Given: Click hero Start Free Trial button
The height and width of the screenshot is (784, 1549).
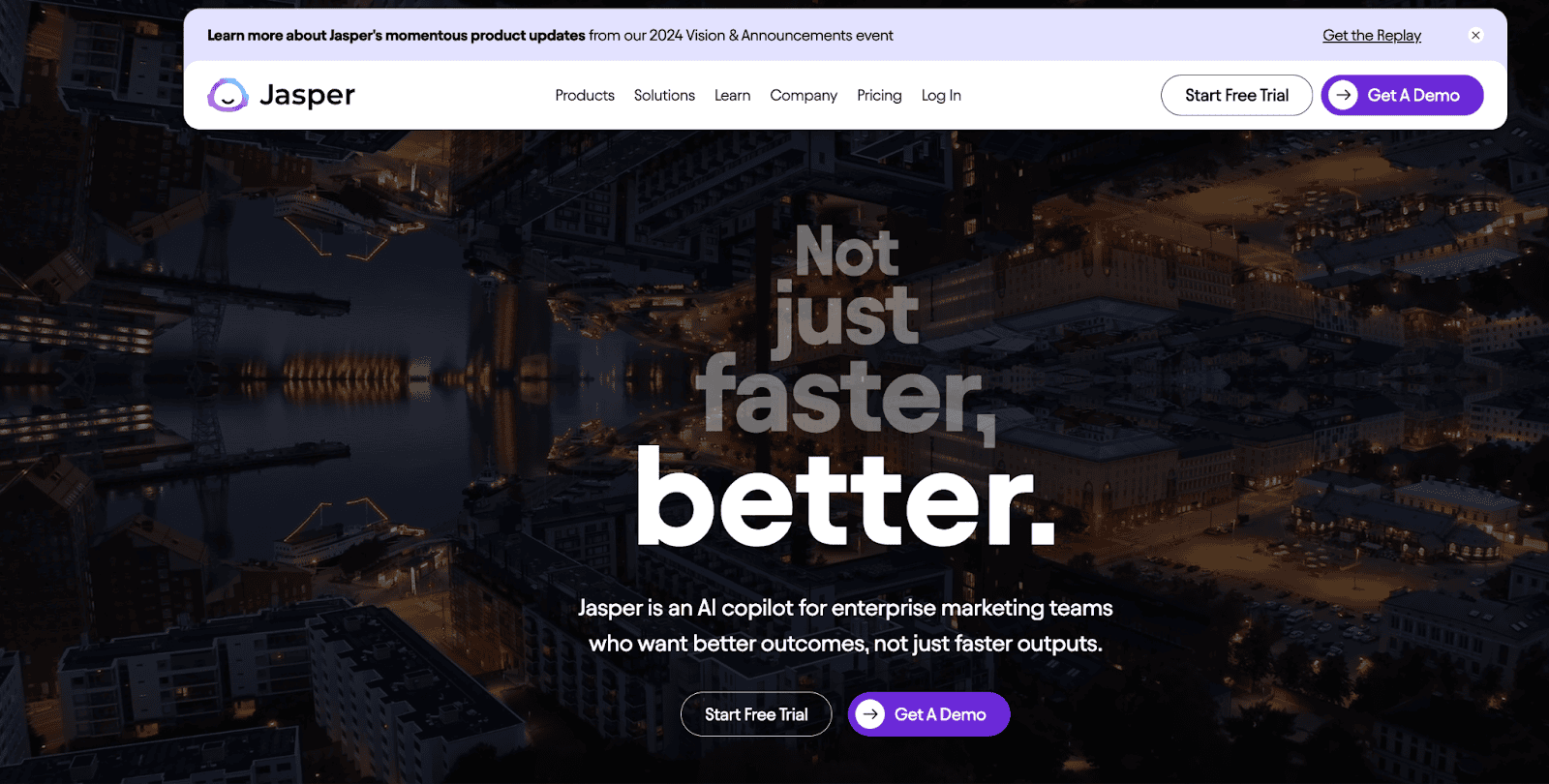Looking at the screenshot, I should [756, 714].
